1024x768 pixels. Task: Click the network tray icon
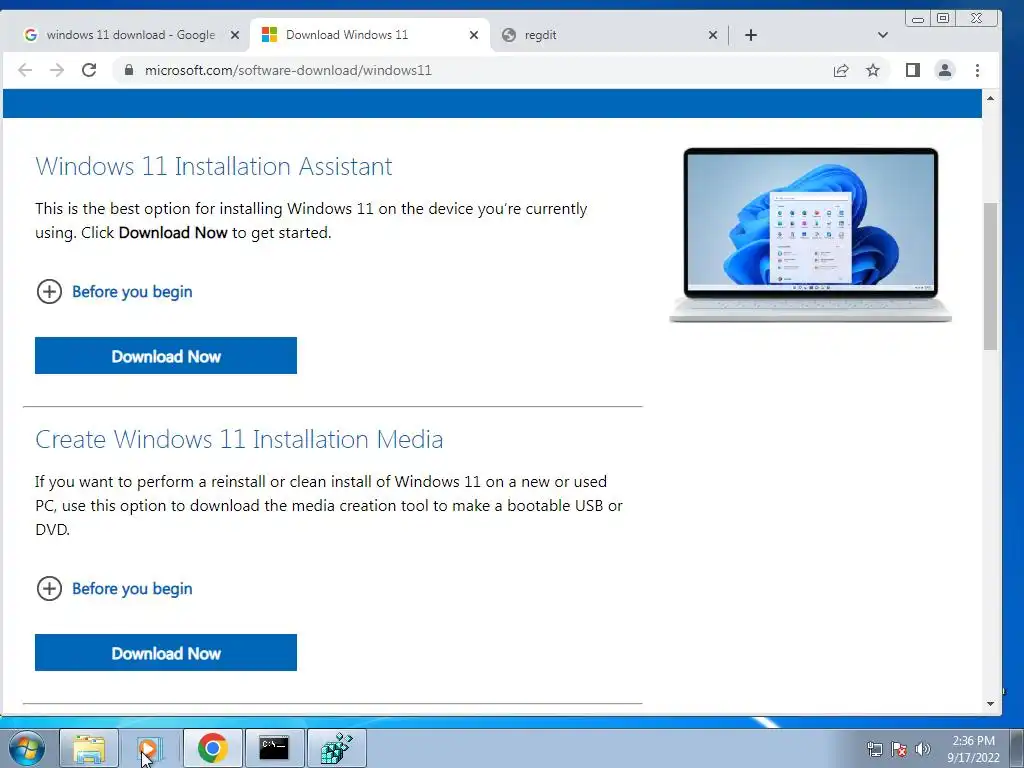click(874, 749)
